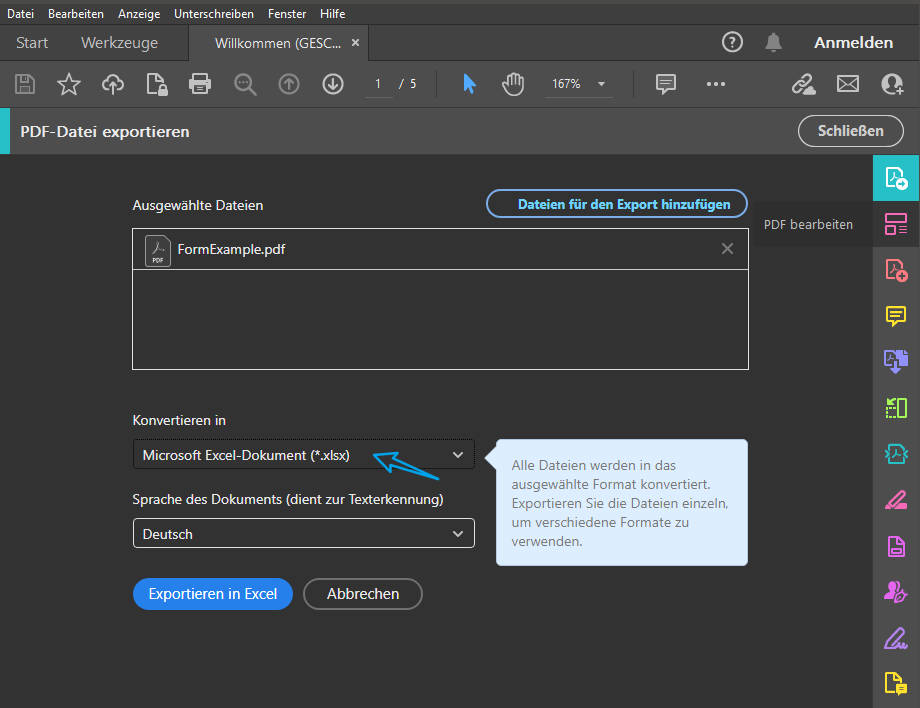Open Fill & Sign tool in sidebar
920x708 pixels.
(x=896, y=638)
